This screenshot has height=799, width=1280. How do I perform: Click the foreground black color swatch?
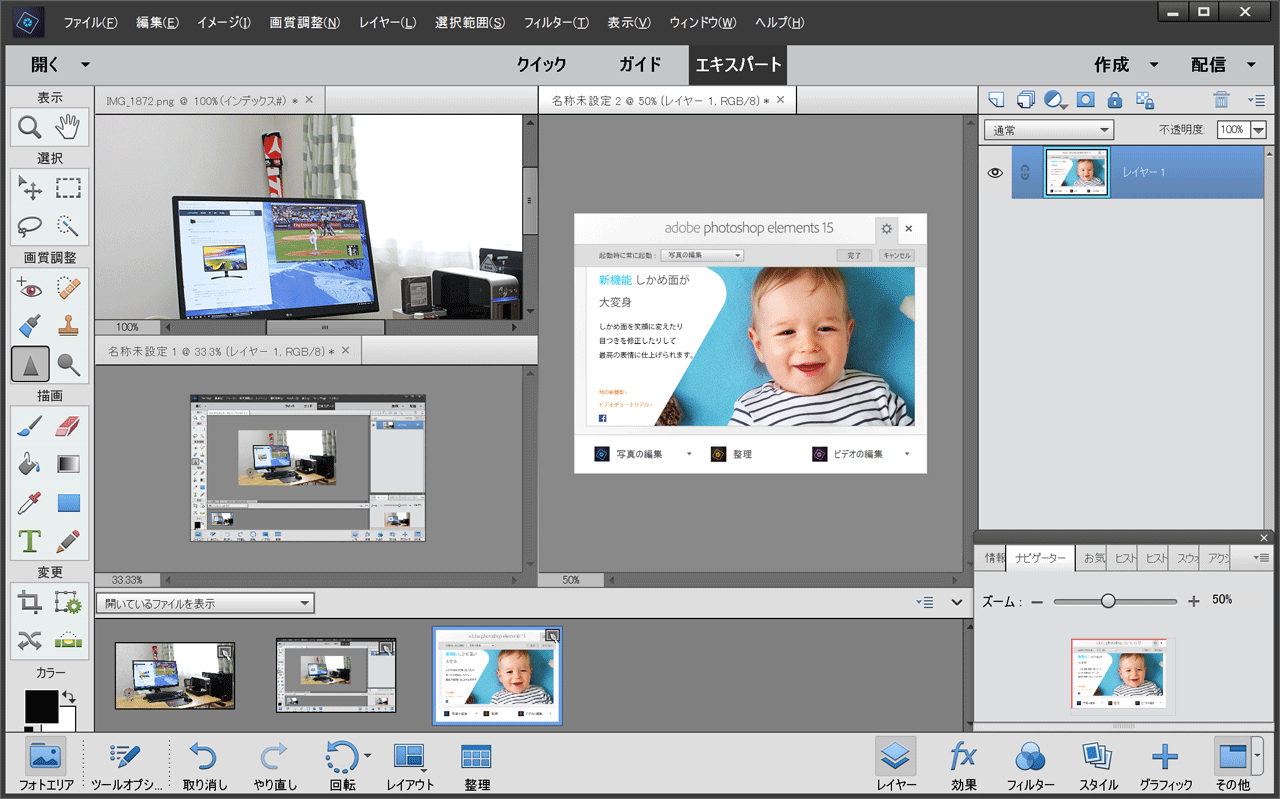click(x=42, y=706)
